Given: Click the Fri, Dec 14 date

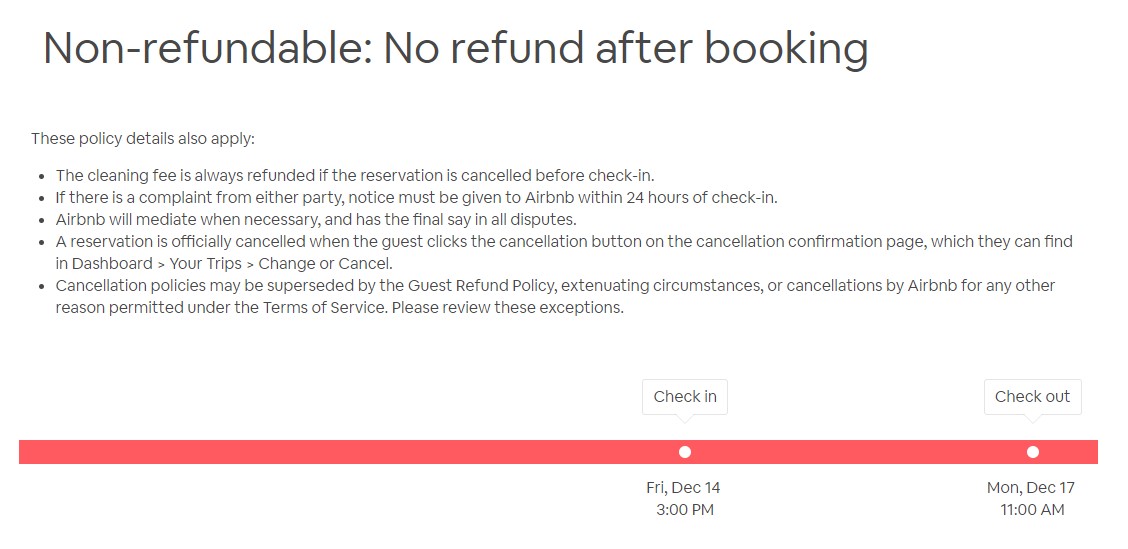Looking at the screenshot, I should pyautogui.click(x=683, y=488).
